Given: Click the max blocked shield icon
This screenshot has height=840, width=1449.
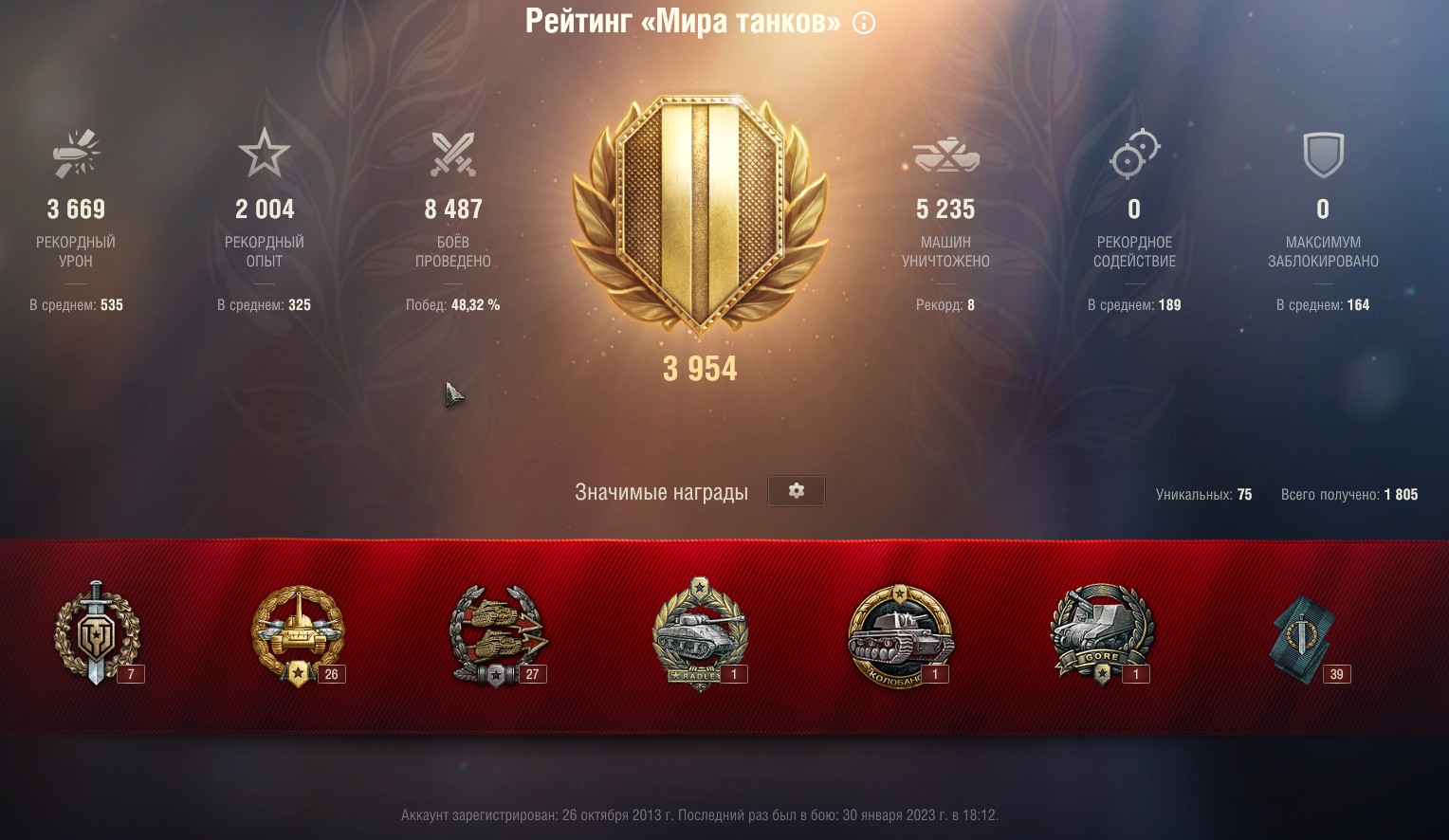Looking at the screenshot, I should click(1323, 155).
